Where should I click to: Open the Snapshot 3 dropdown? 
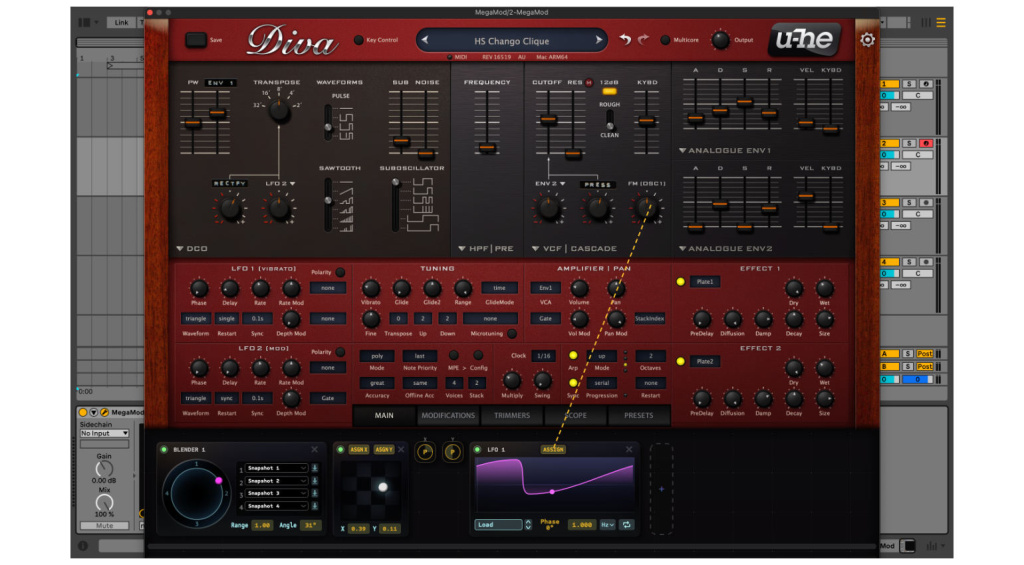point(277,493)
